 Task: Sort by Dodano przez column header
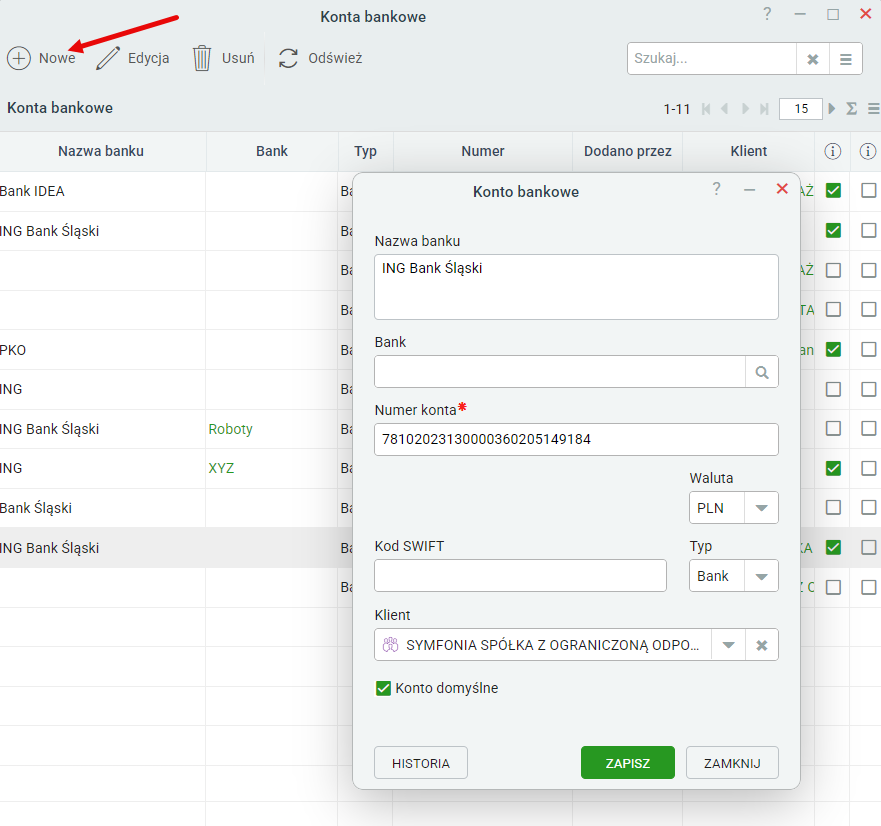click(x=628, y=151)
